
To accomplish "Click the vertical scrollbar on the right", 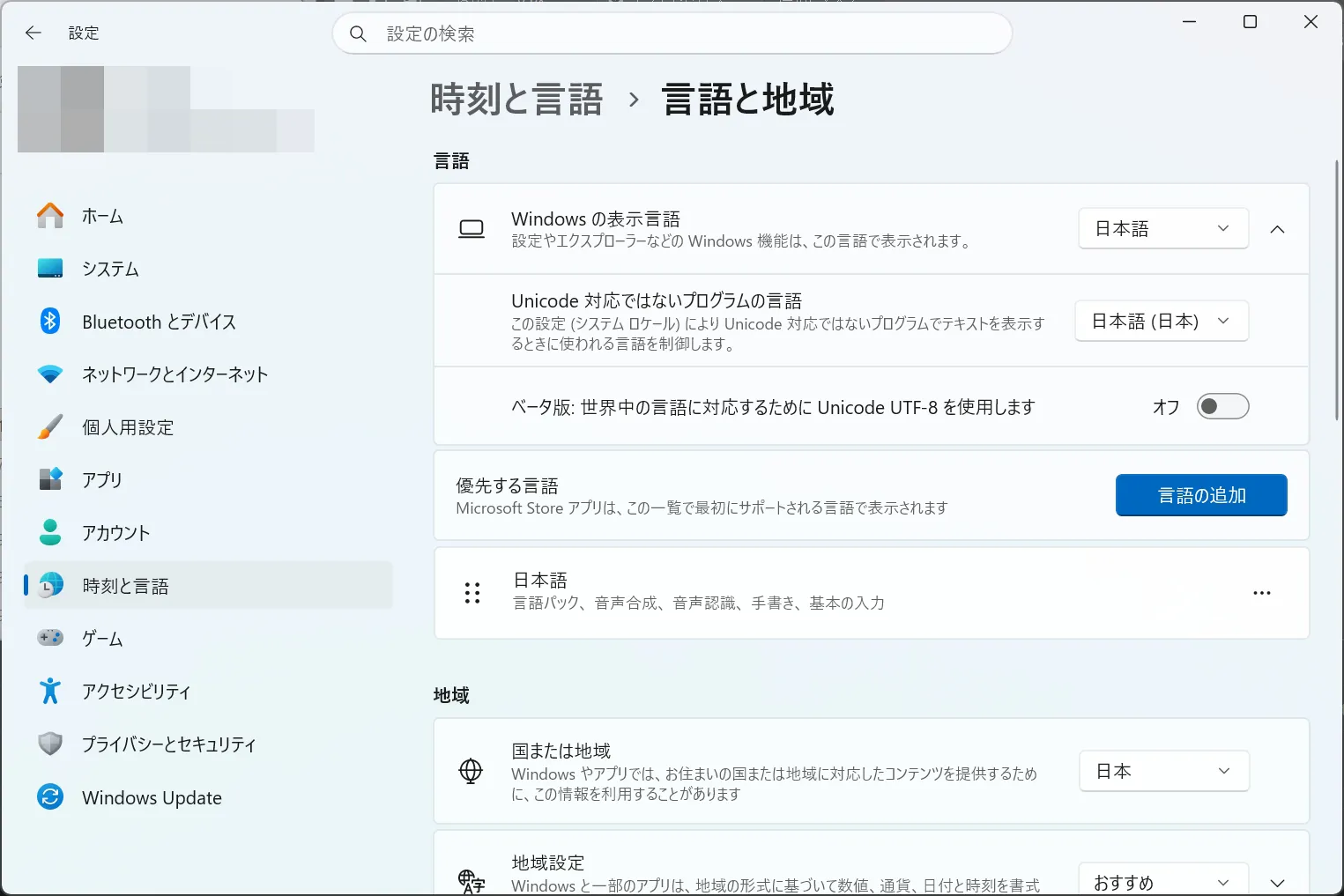I will coord(1337,291).
